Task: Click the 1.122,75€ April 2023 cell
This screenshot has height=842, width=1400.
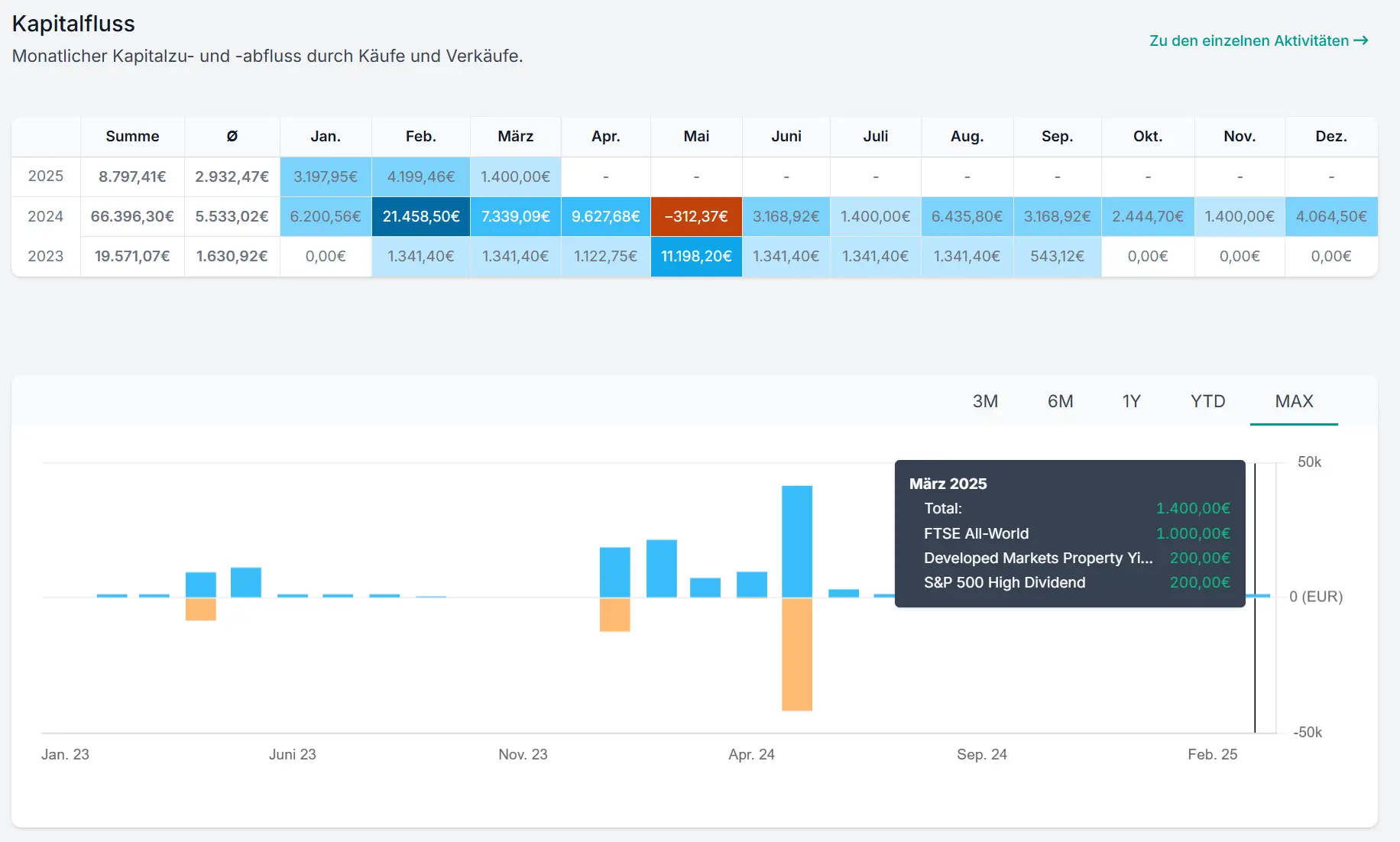Action: 606,256
